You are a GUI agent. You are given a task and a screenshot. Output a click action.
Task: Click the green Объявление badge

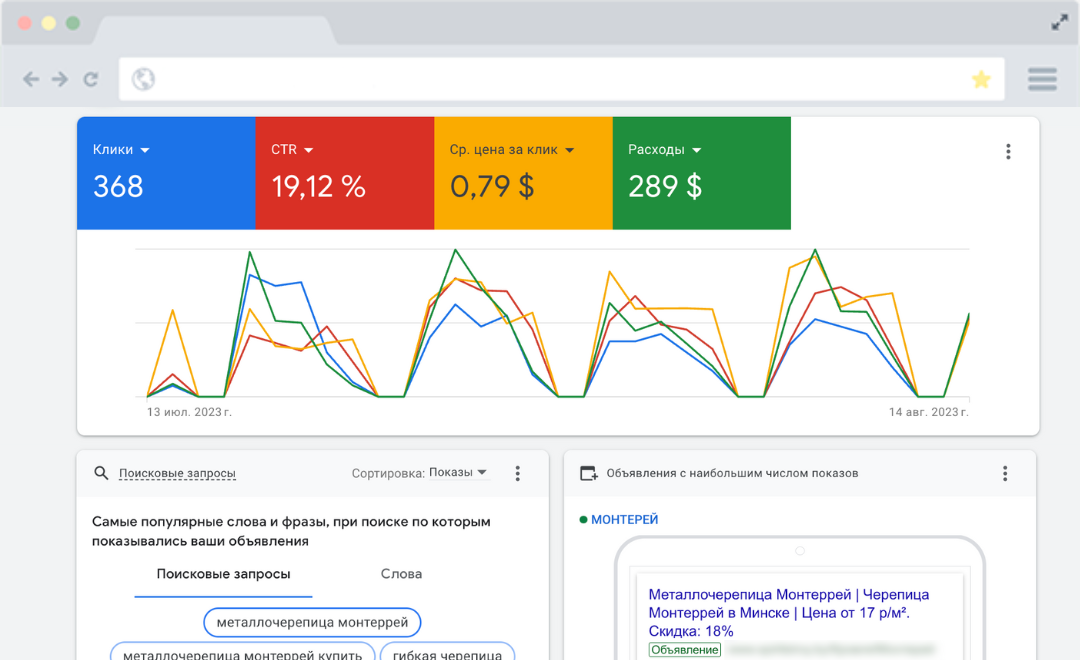coord(685,650)
